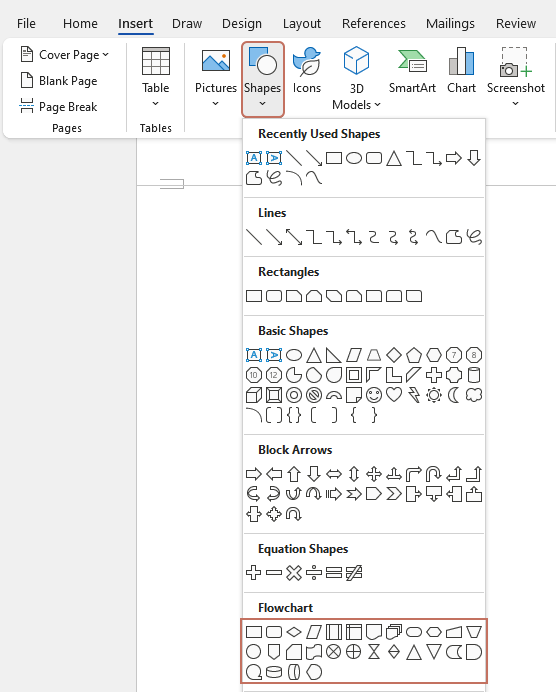Select the Flowchart Magnetic Disk cylinder shape
This screenshot has width=556, height=692.
tap(274, 672)
